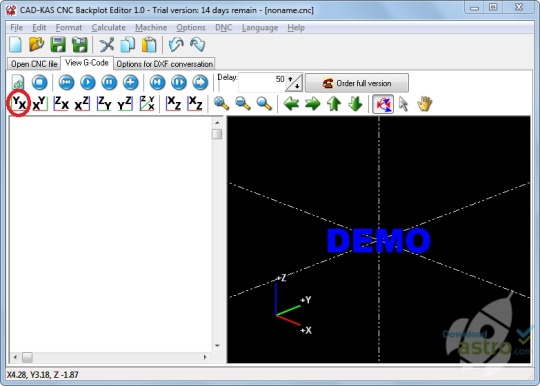Redo with the right curved arrow icon
This screenshot has width=540, height=386.
pyautogui.click(x=198, y=45)
